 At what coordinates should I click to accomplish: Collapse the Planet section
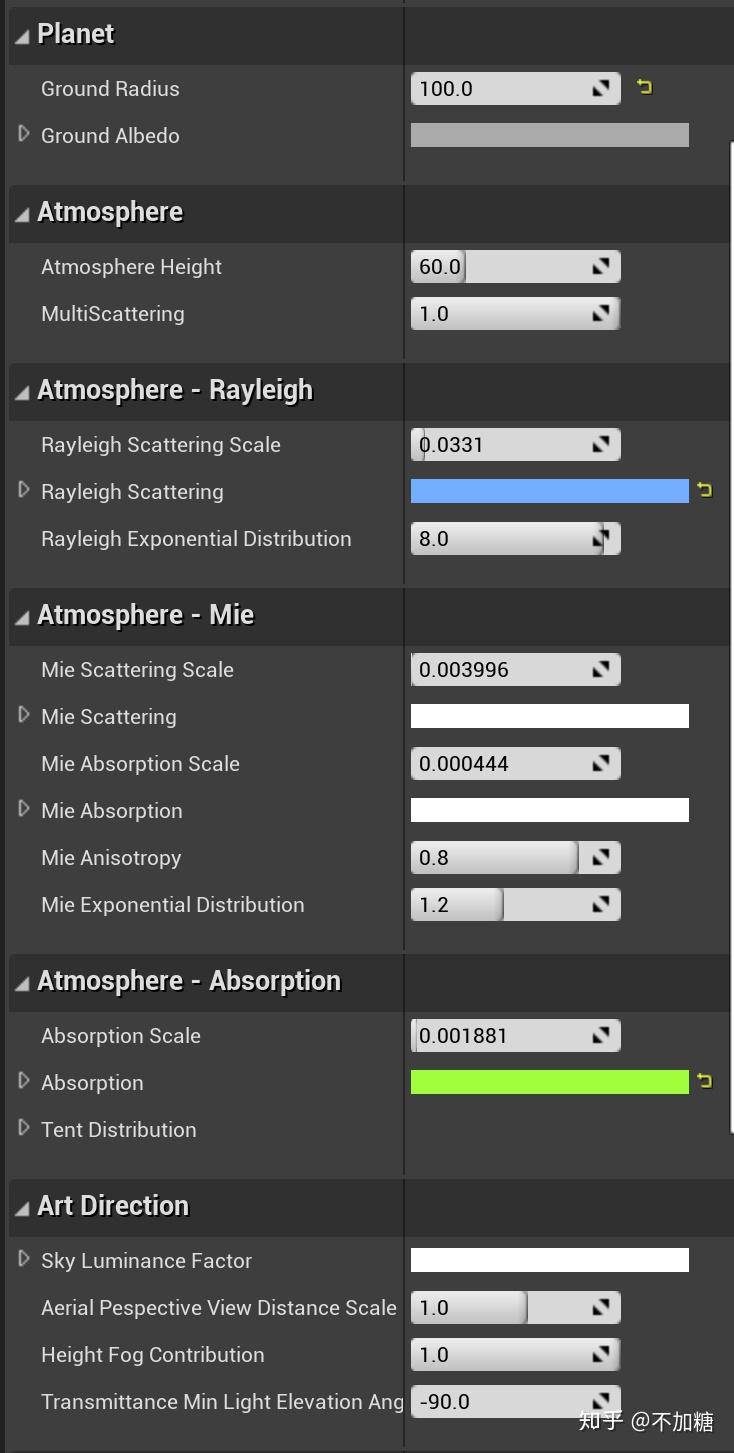point(22,36)
